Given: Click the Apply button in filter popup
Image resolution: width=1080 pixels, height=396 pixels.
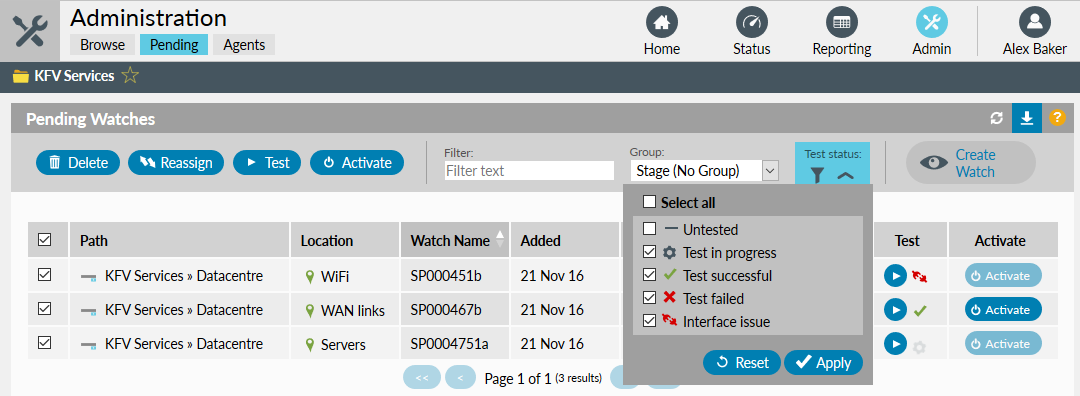Looking at the screenshot, I should coord(823,363).
